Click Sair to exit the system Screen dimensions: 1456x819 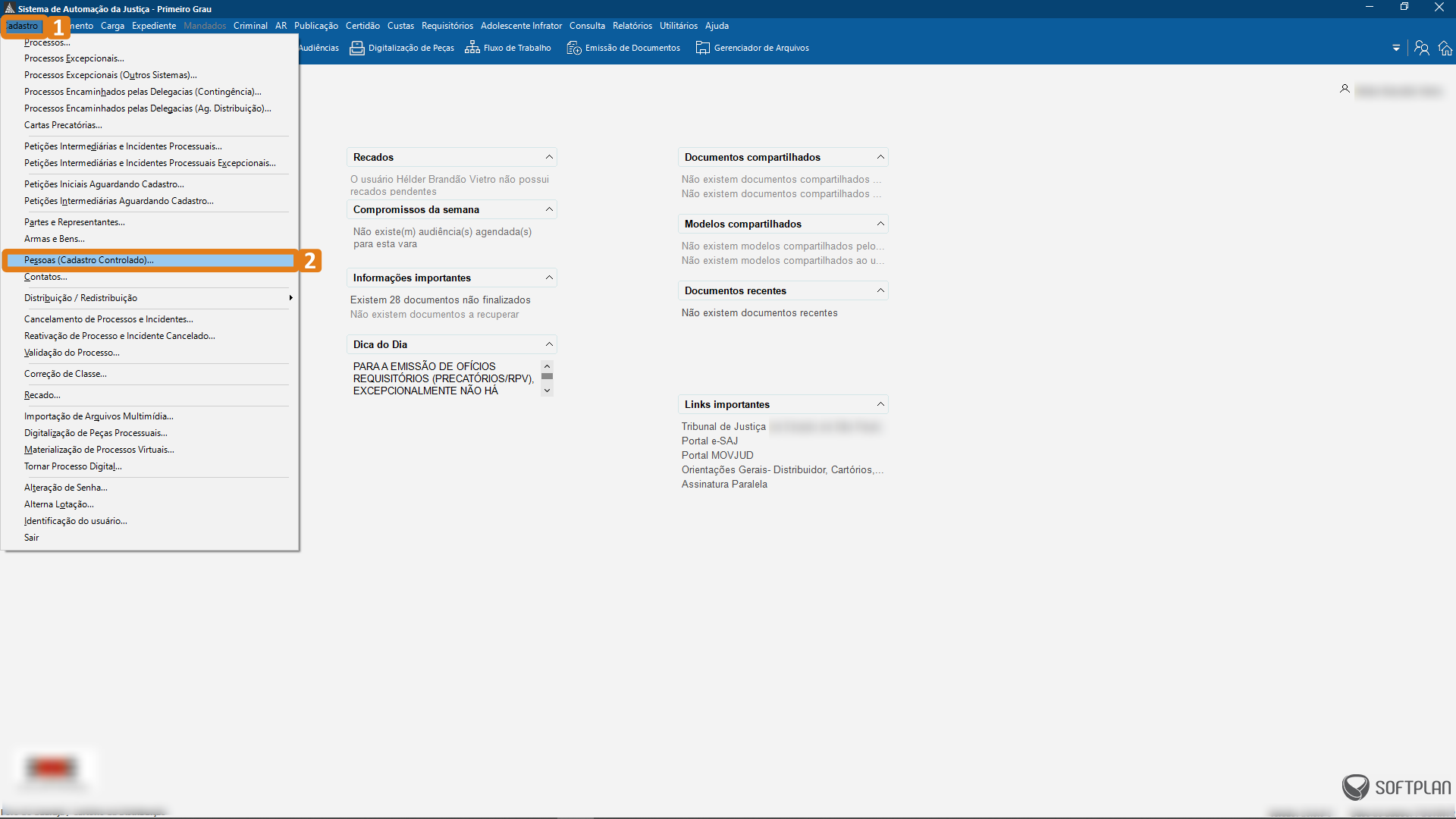click(x=31, y=538)
